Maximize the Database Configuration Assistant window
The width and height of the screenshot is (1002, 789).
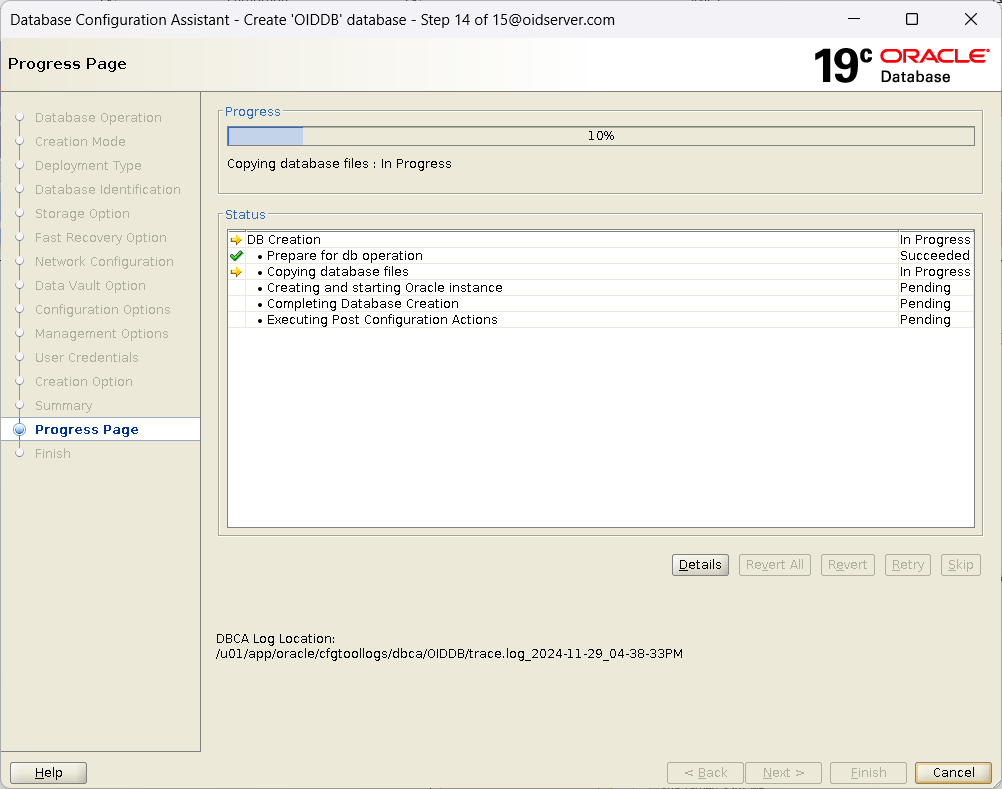click(x=911, y=19)
